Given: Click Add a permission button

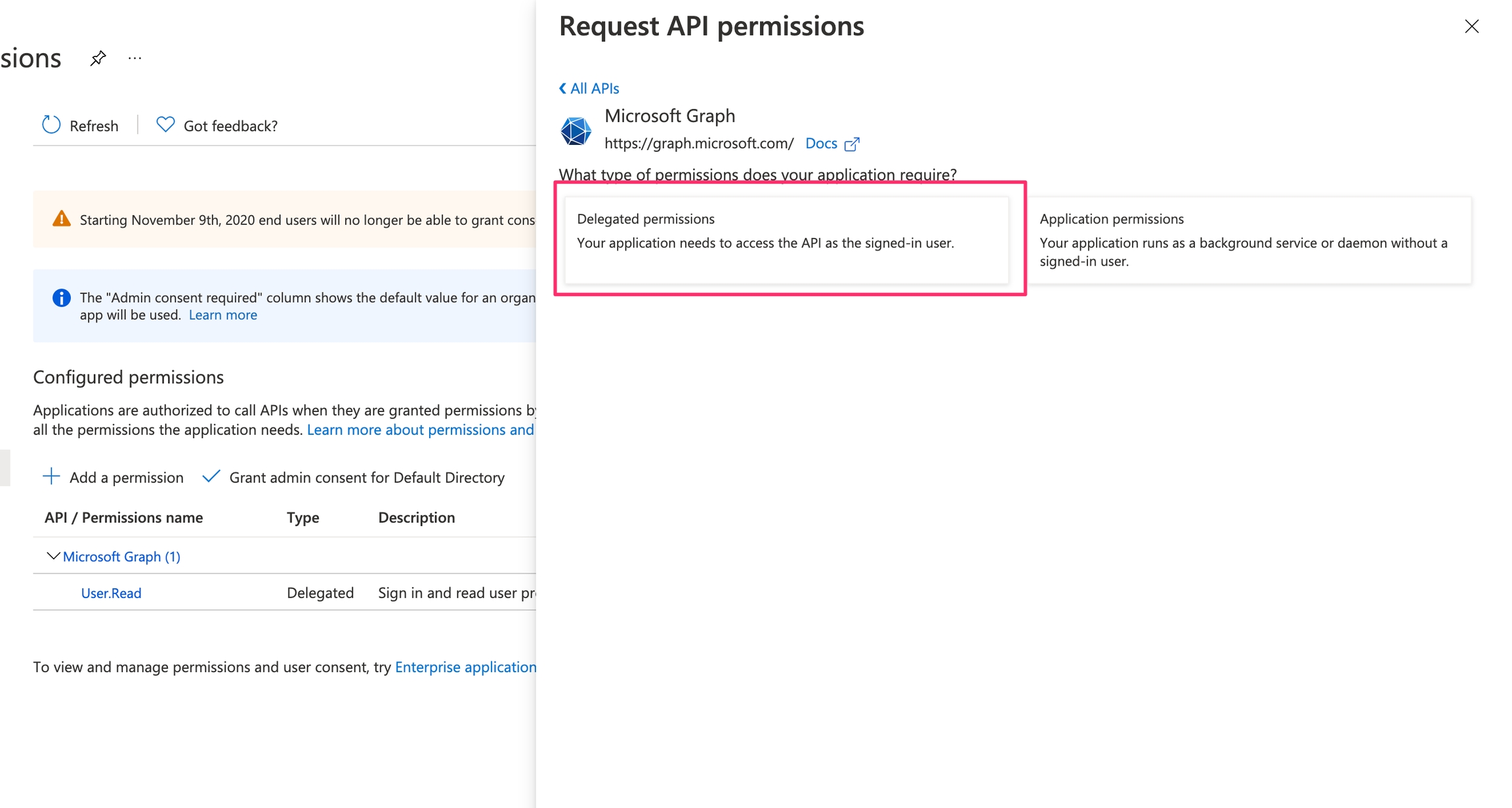Looking at the screenshot, I should pos(113,477).
